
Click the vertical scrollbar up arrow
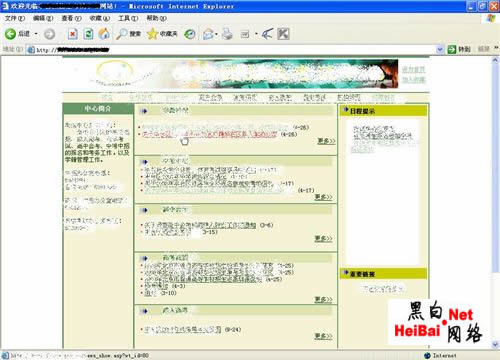(x=495, y=61)
